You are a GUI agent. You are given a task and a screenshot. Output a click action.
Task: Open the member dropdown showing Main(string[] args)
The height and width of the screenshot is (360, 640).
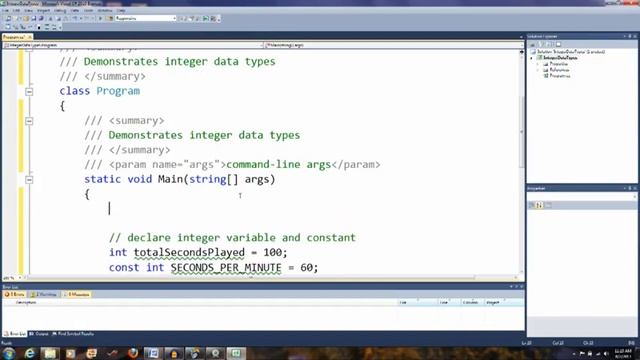393,45
